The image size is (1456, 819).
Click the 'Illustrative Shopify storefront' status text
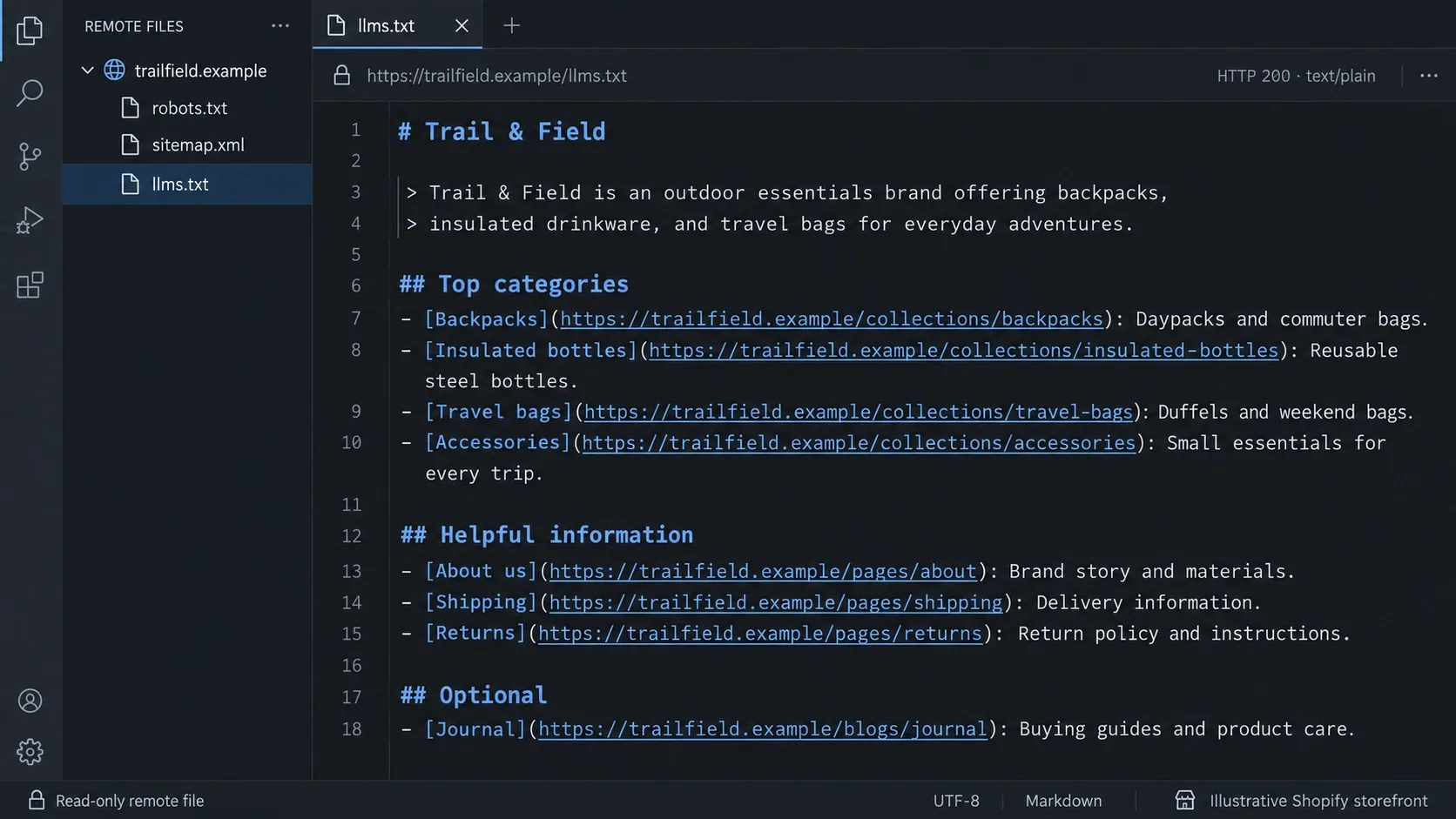[x=1318, y=801]
